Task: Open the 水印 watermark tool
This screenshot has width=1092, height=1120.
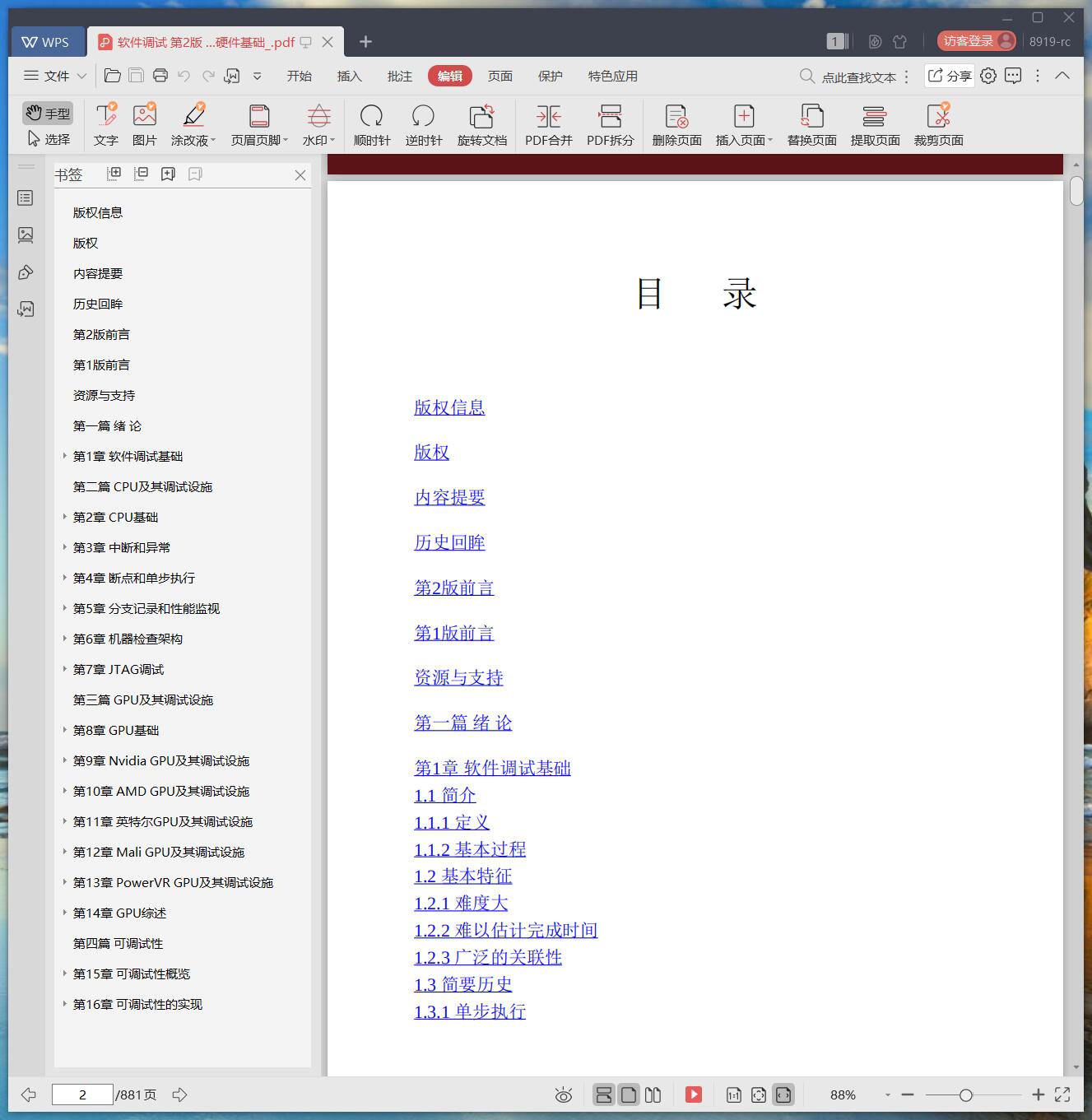Action: click(x=318, y=124)
